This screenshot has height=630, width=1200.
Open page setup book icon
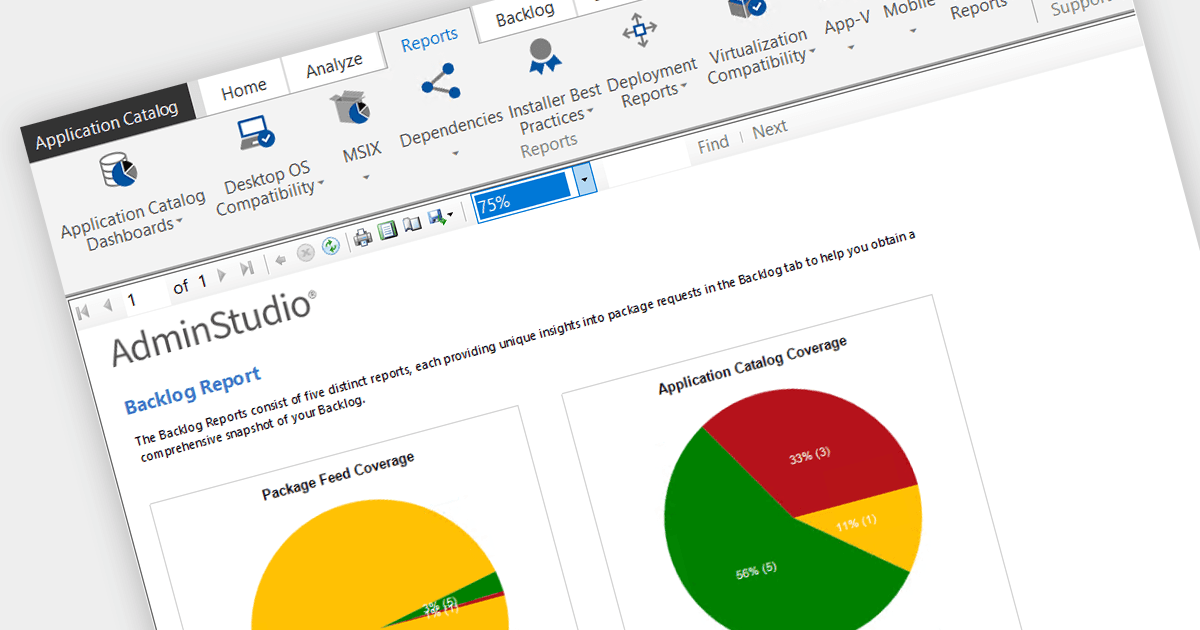[x=412, y=225]
